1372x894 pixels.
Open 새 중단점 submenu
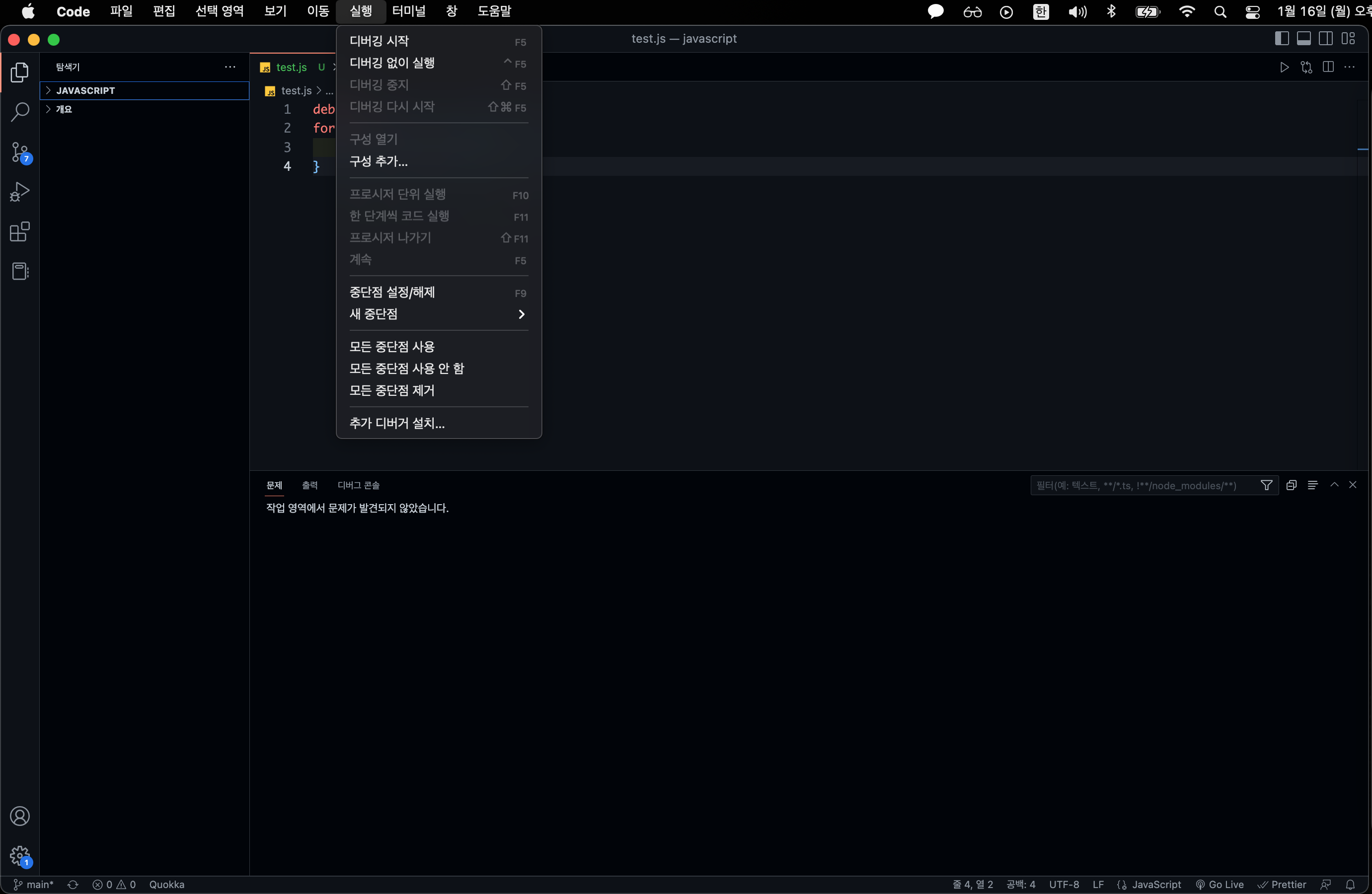(x=438, y=314)
